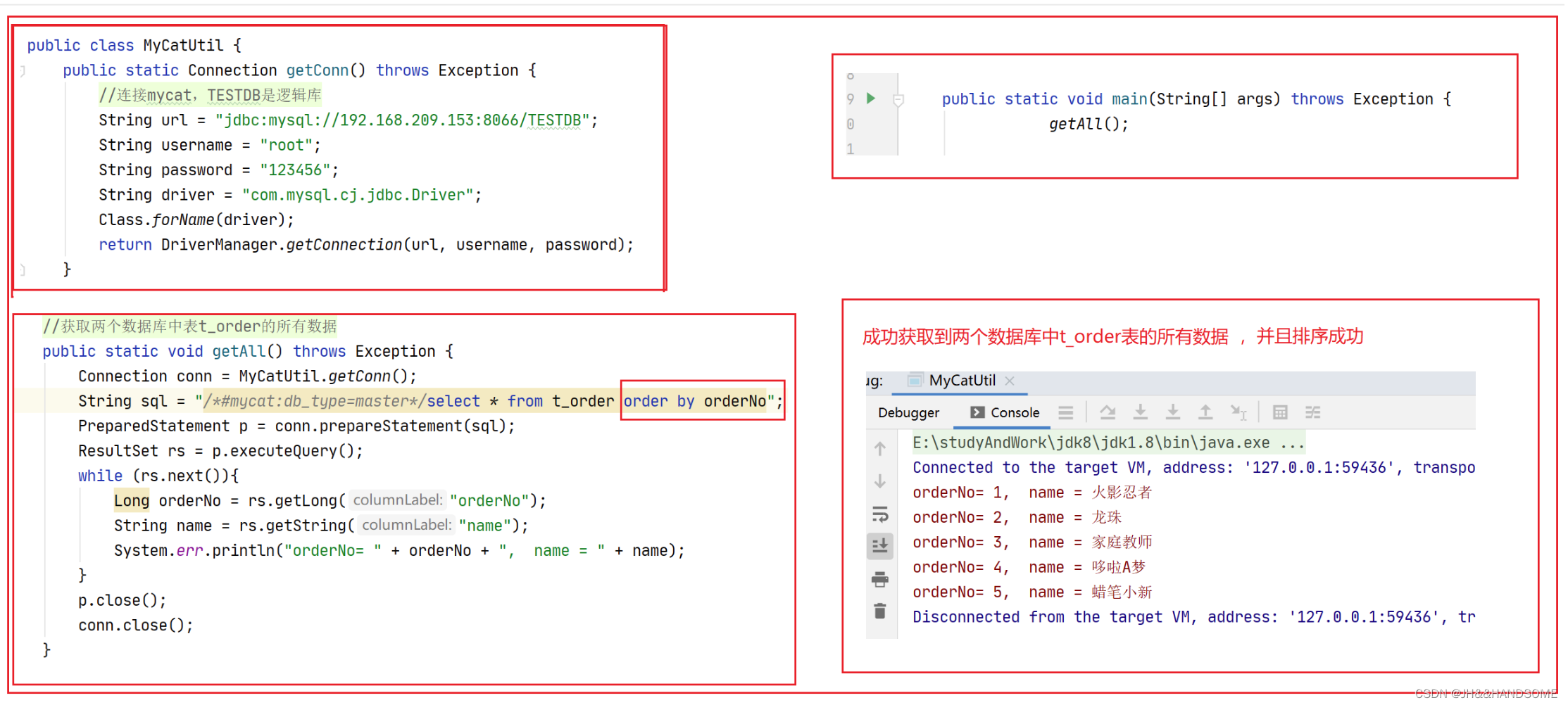Toggle soft-wrap in the console sidebar
Image resolution: width=1568 pixels, height=705 pixels.
coord(880,514)
